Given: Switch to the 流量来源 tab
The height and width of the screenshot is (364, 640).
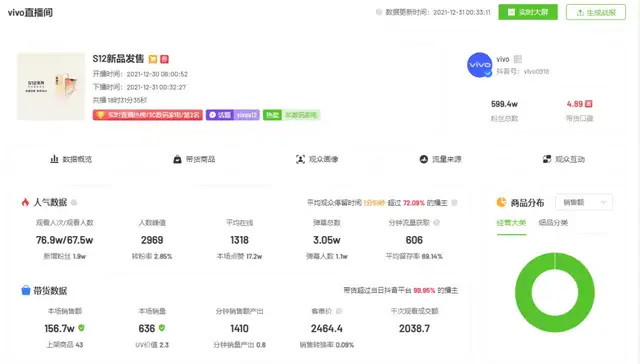Looking at the screenshot, I should coord(440,159).
